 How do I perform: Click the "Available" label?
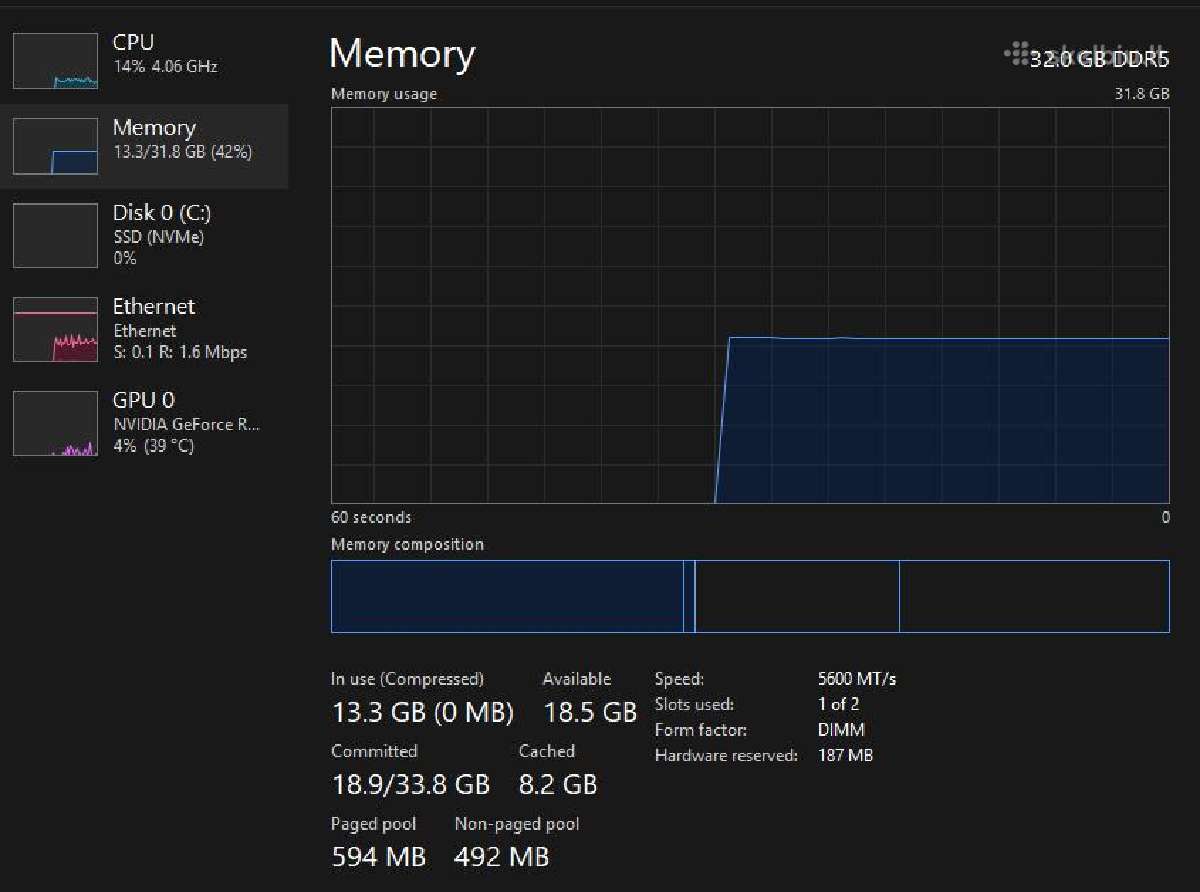pos(577,679)
